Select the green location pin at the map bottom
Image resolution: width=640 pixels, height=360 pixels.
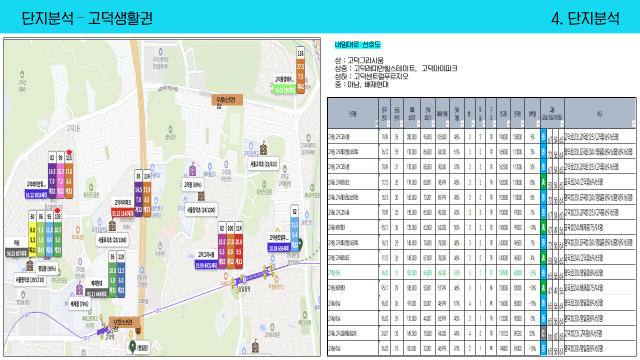132,347
